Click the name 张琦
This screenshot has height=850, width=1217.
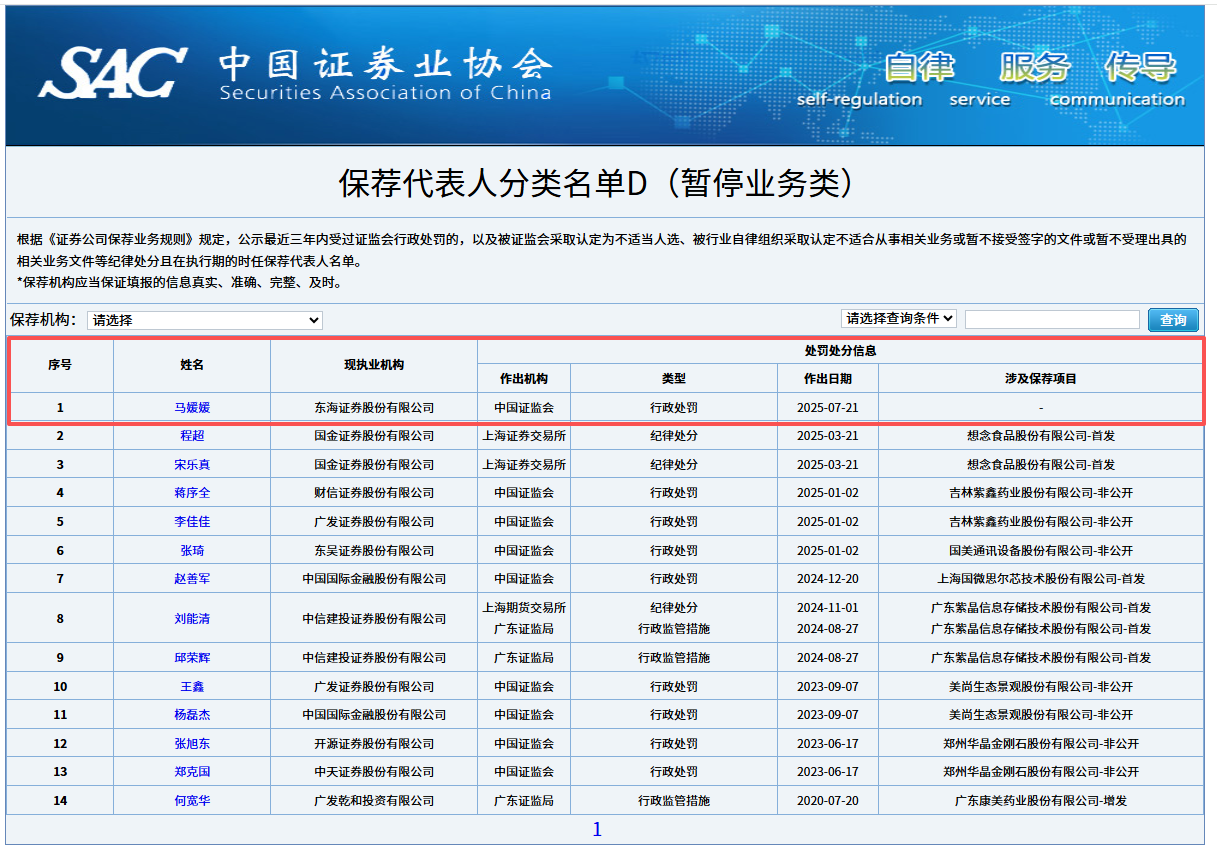click(x=192, y=551)
